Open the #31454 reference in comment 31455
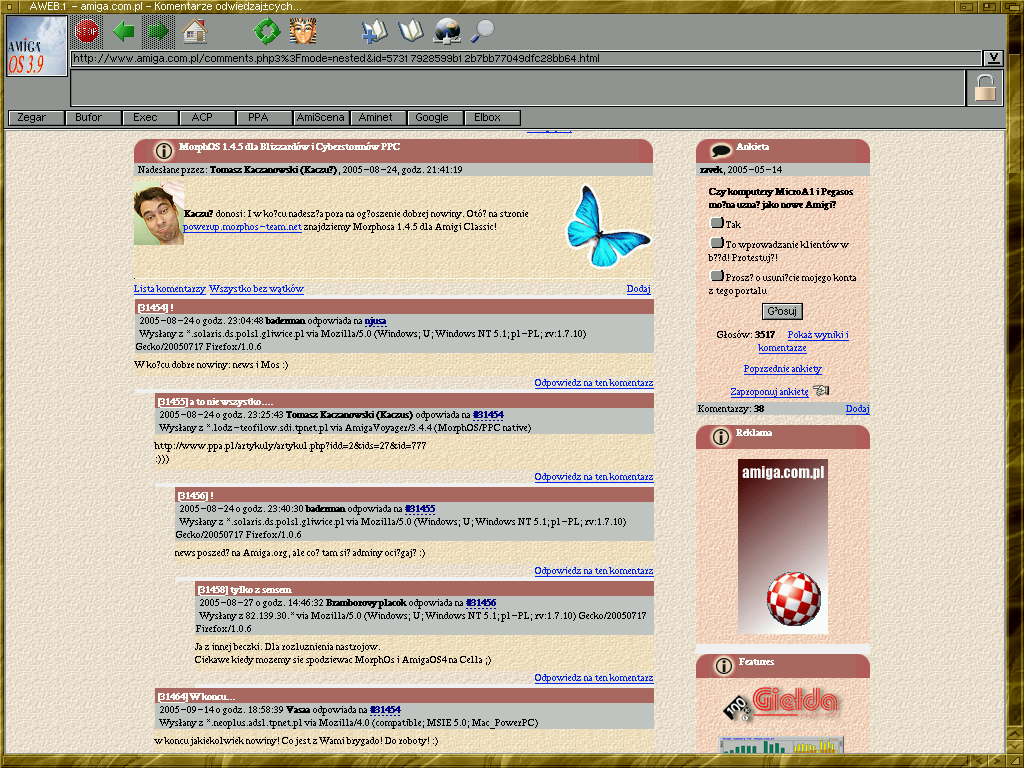 pos(488,415)
